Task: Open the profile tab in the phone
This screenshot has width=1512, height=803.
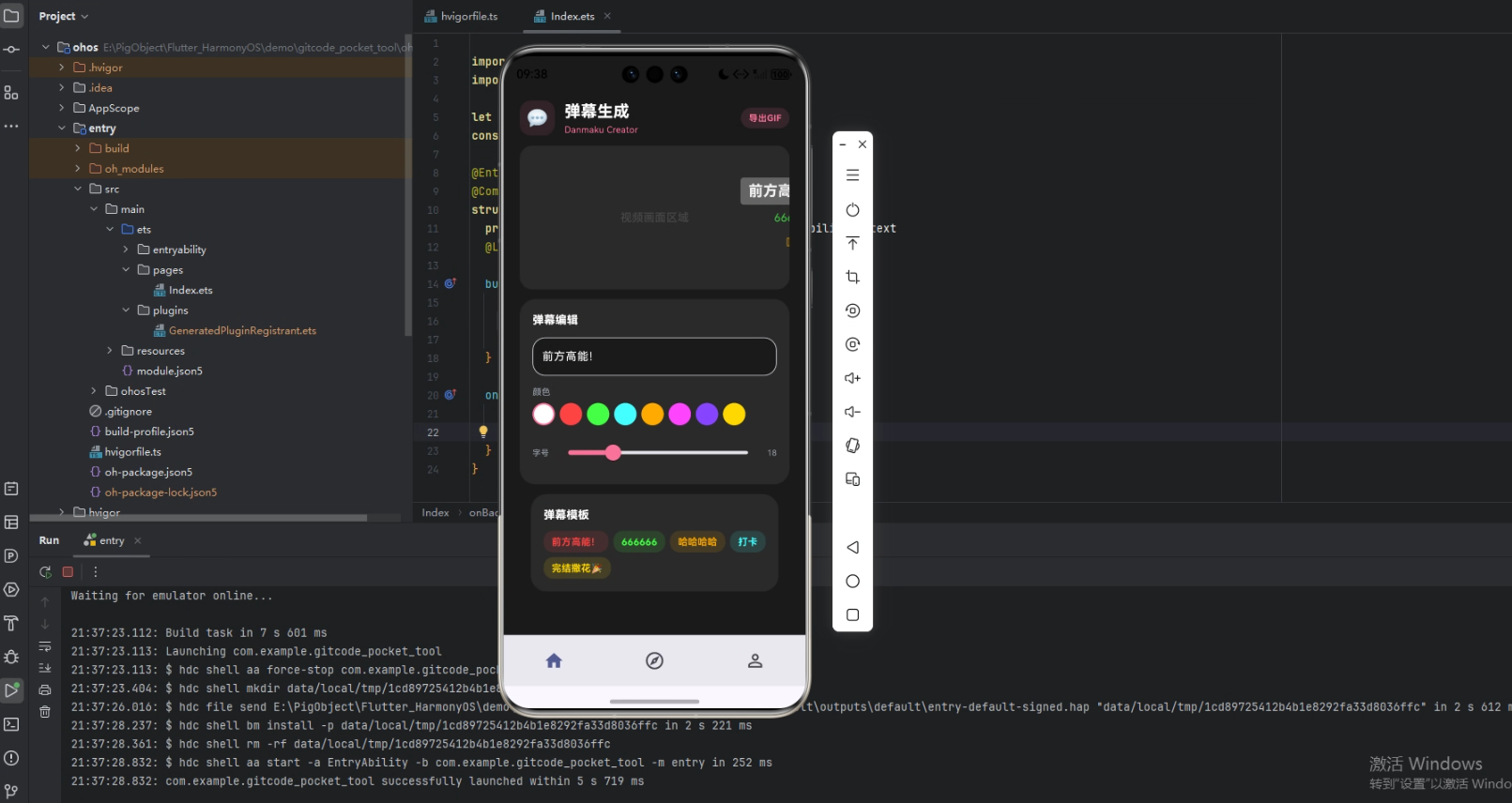Action: [755, 660]
